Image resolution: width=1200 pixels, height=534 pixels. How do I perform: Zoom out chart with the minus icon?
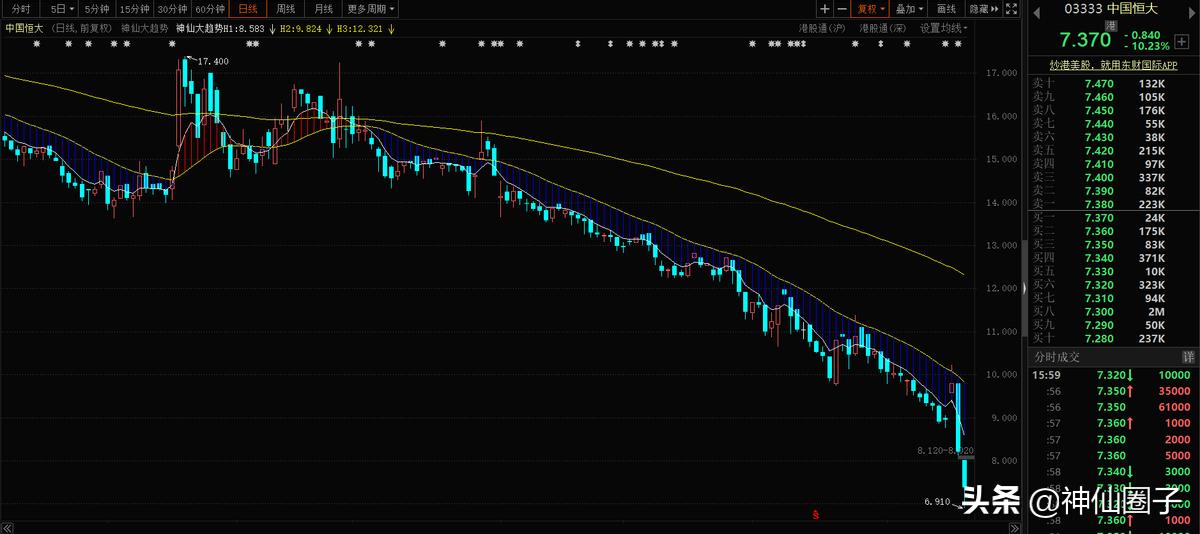tap(840, 9)
